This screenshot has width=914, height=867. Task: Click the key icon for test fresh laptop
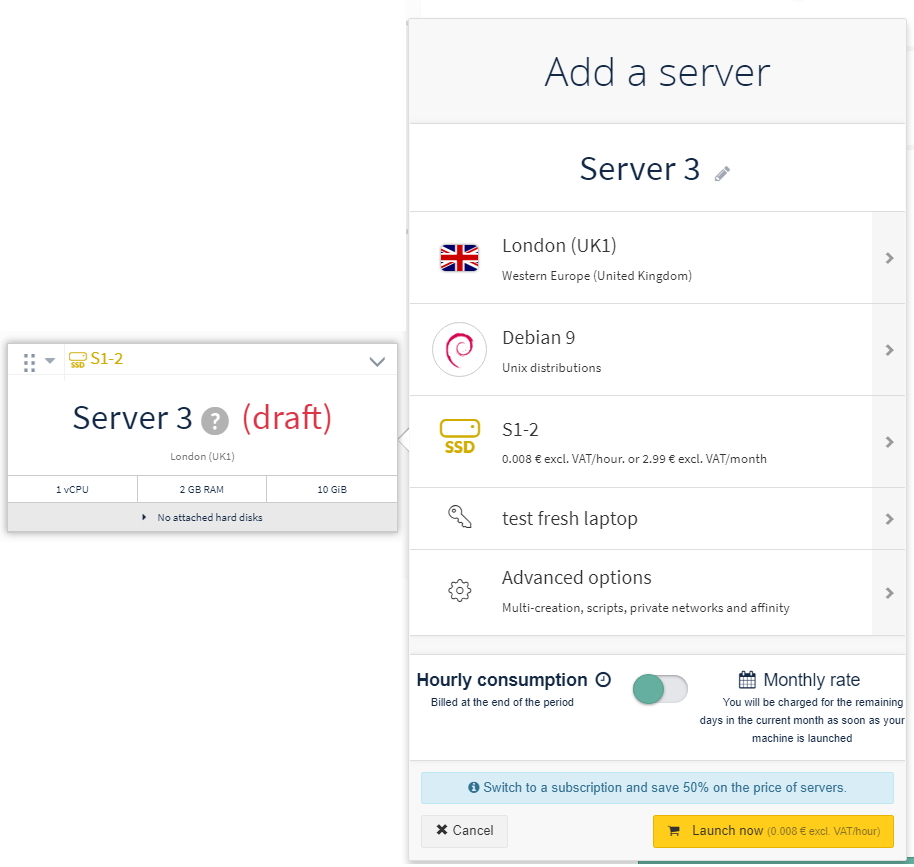(459, 518)
